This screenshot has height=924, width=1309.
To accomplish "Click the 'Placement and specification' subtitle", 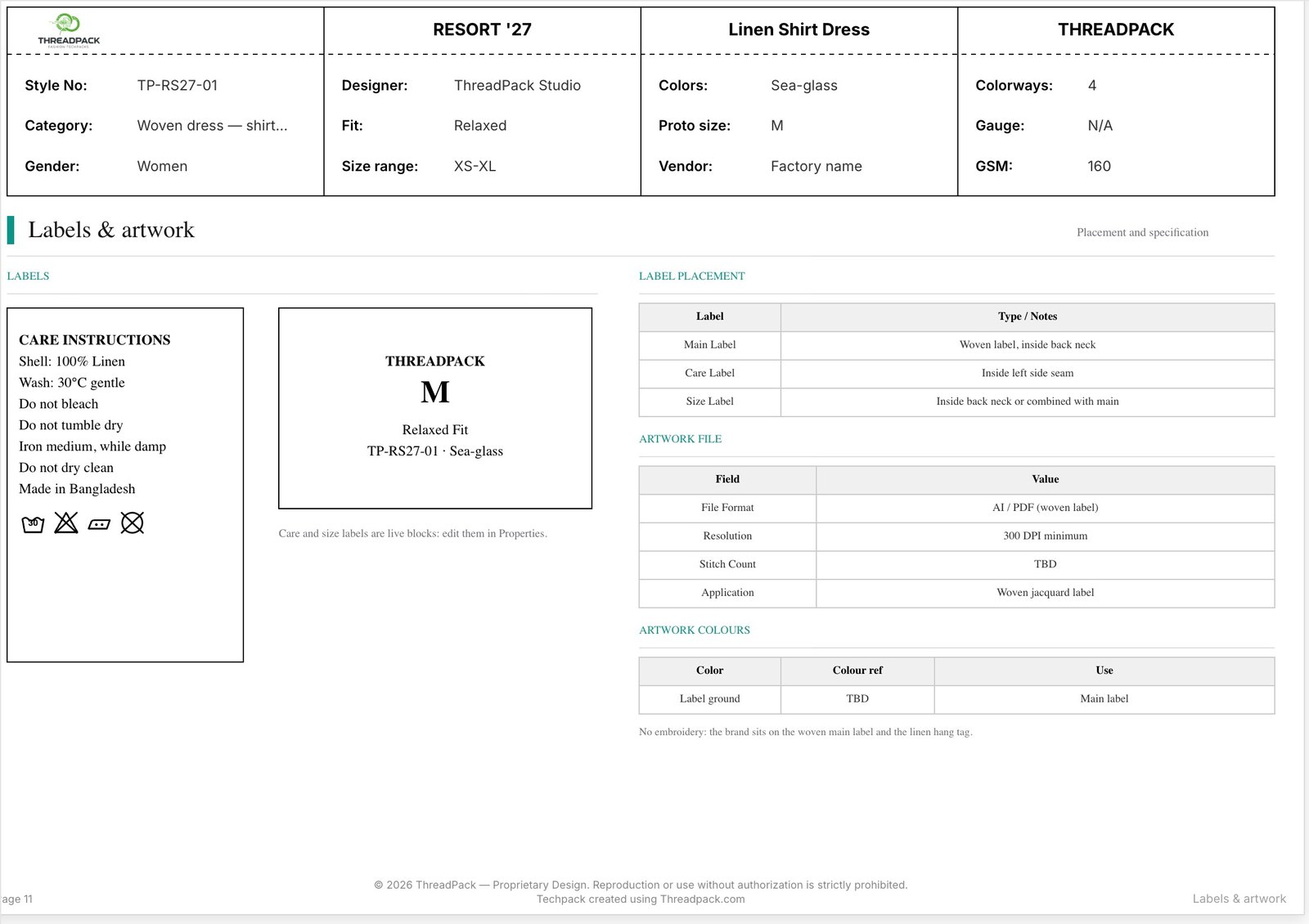I will coord(1142,232).
